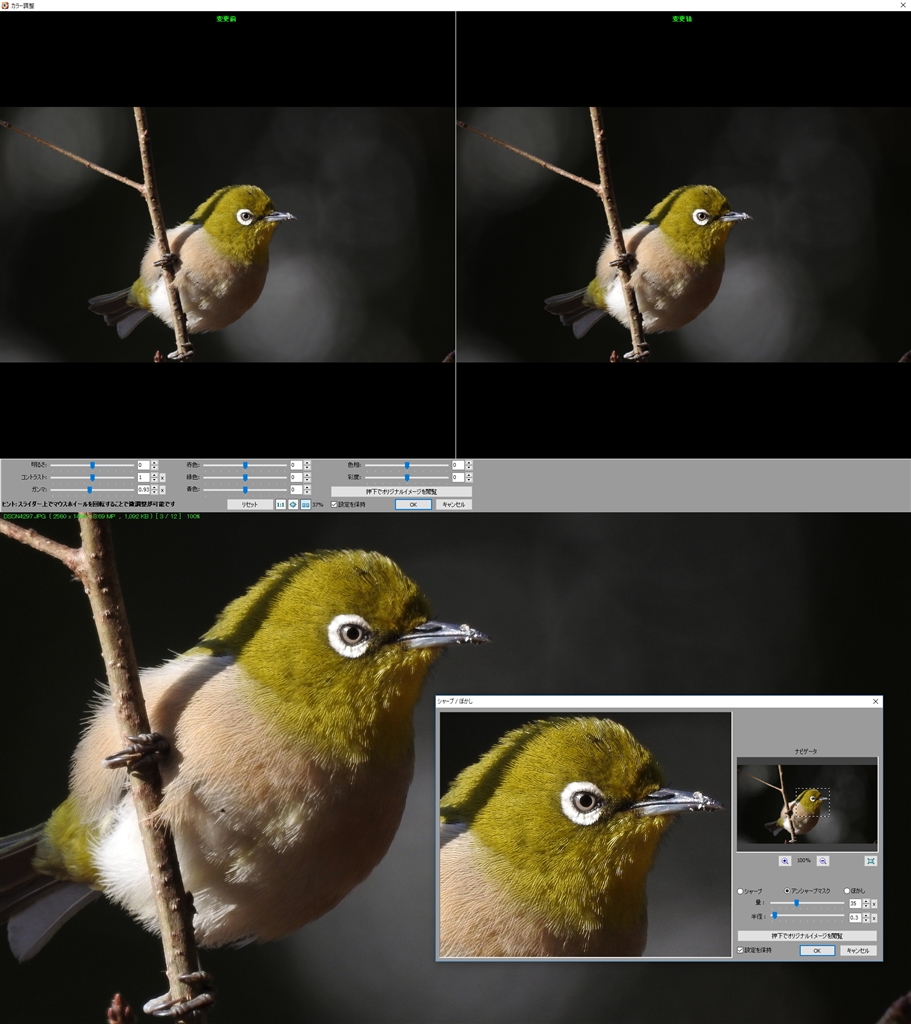Click the blue value stepper arrows
This screenshot has width=911, height=1024.
pyautogui.click(x=307, y=490)
